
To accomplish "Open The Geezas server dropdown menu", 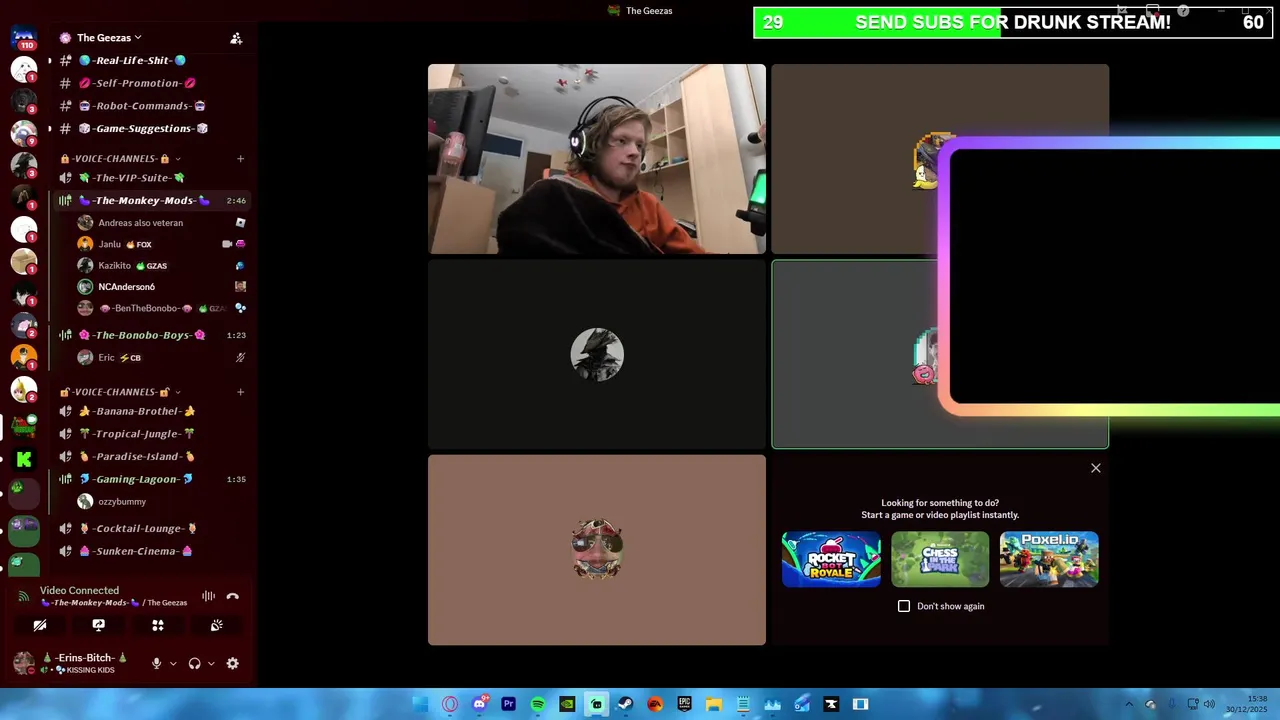I will (109, 38).
